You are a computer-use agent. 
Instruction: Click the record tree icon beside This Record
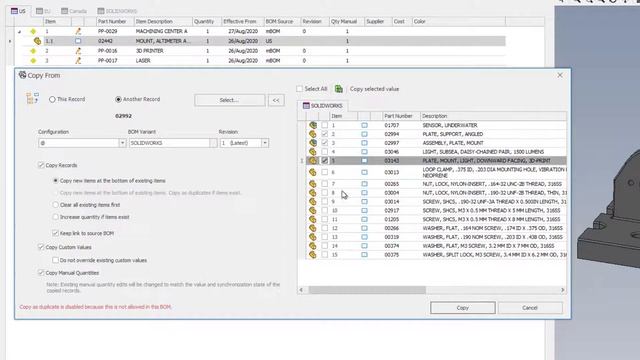[32, 98]
